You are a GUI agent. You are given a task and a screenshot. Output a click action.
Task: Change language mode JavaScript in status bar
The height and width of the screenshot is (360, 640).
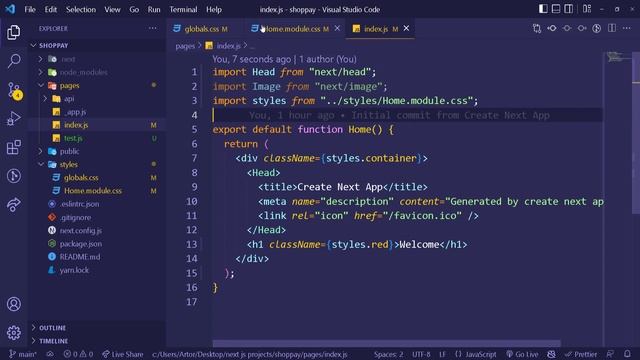click(476, 354)
